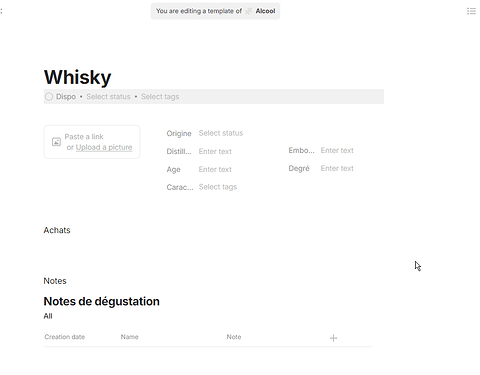Image resolution: width=480 pixels, height=375 pixels.
Task: Open the outline list icon at top right
Action: click(x=471, y=11)
